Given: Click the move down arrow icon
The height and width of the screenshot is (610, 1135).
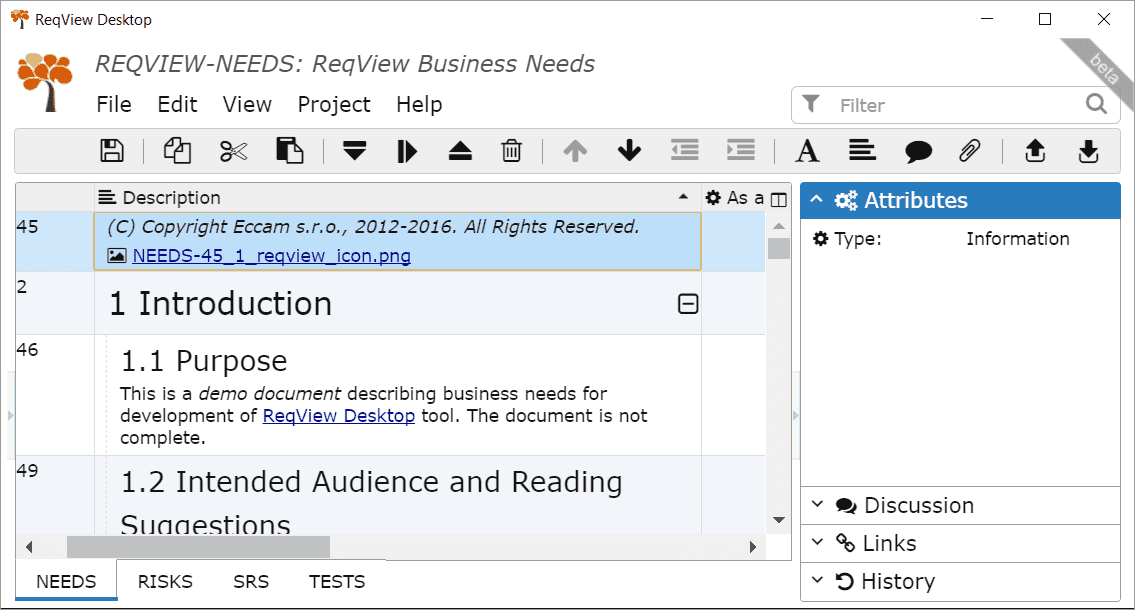Looking at the screenshot, I should (629, 151).
